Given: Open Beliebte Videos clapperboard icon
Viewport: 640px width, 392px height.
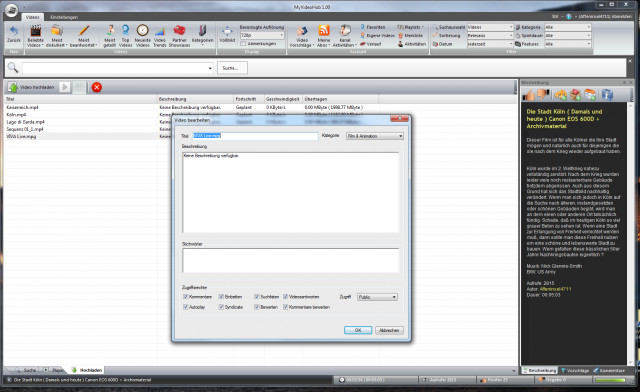Looking at the screenshot, I should [x=36, y=36].
